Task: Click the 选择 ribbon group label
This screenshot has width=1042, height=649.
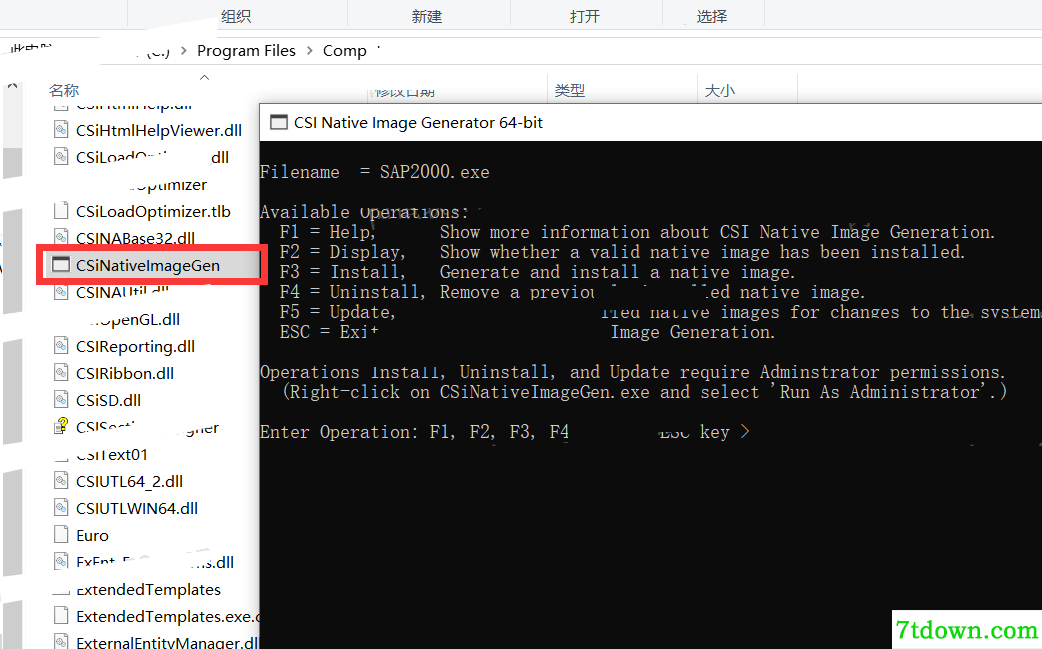Action: coord(712,17)
